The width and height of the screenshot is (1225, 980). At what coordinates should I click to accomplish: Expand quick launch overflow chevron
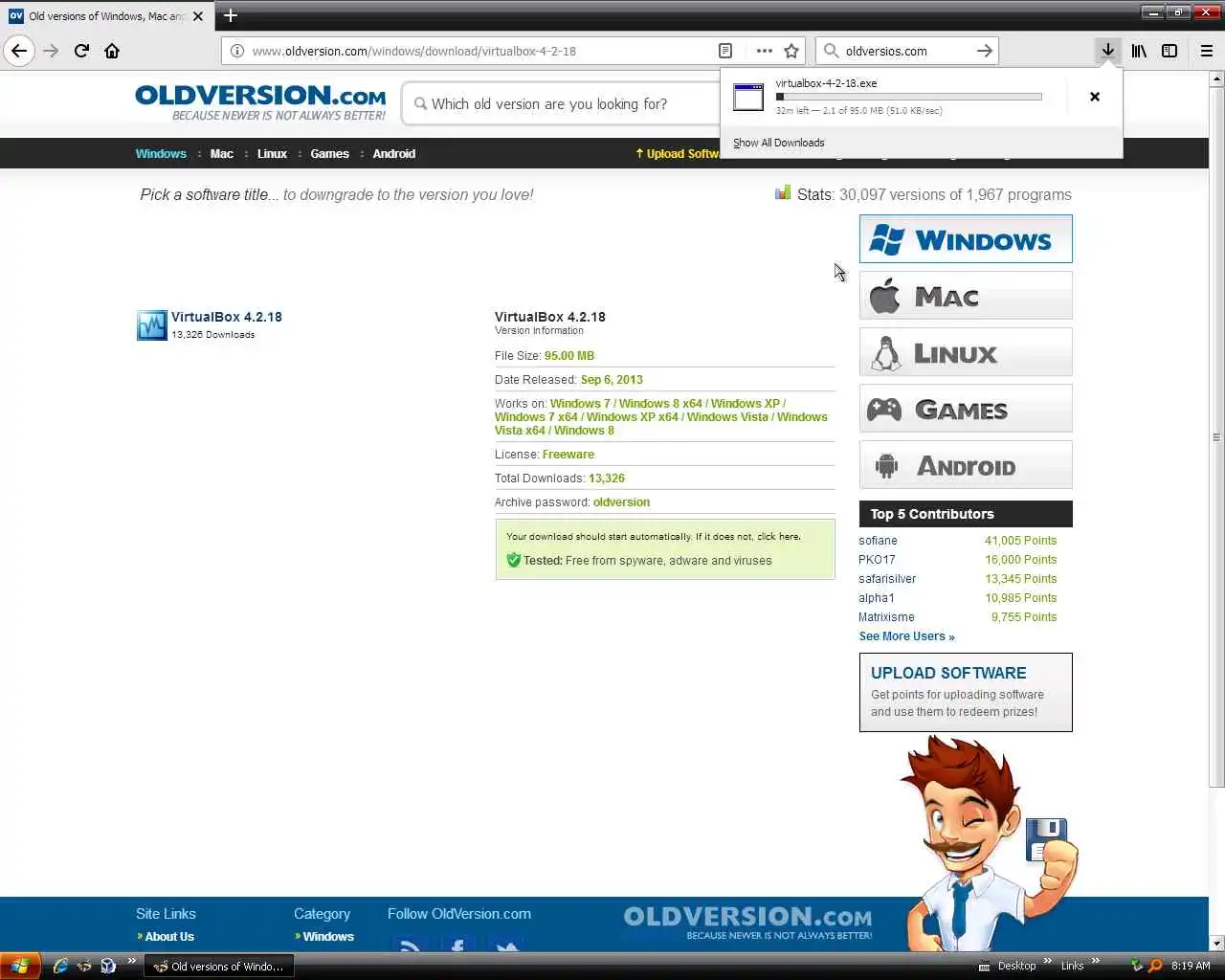tap(132, 961)
